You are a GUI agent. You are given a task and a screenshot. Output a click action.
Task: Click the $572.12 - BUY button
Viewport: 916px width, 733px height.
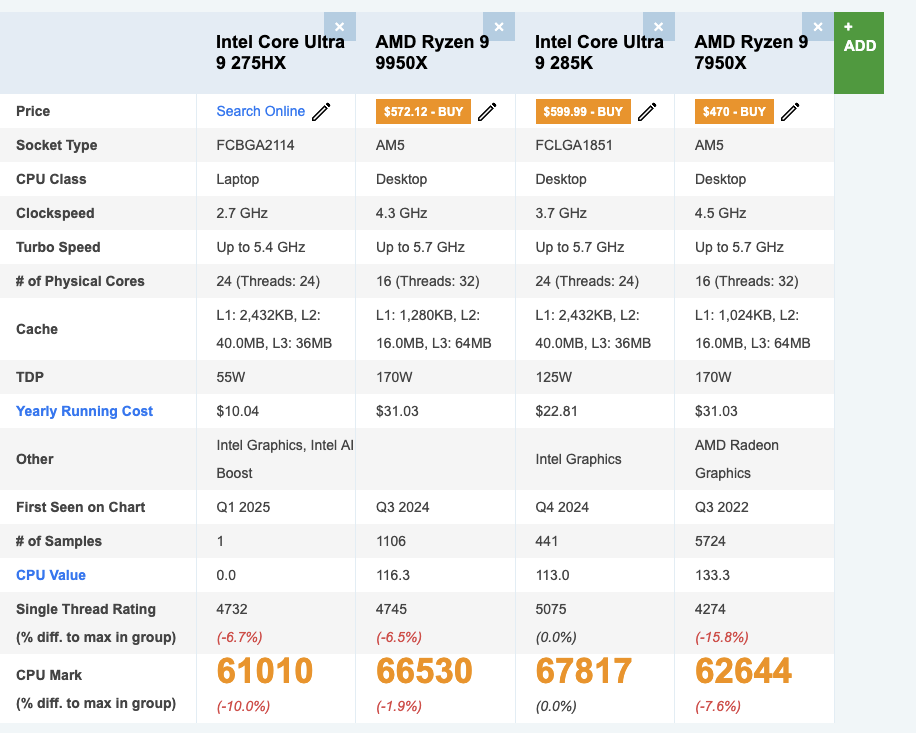tap(423, 112)
